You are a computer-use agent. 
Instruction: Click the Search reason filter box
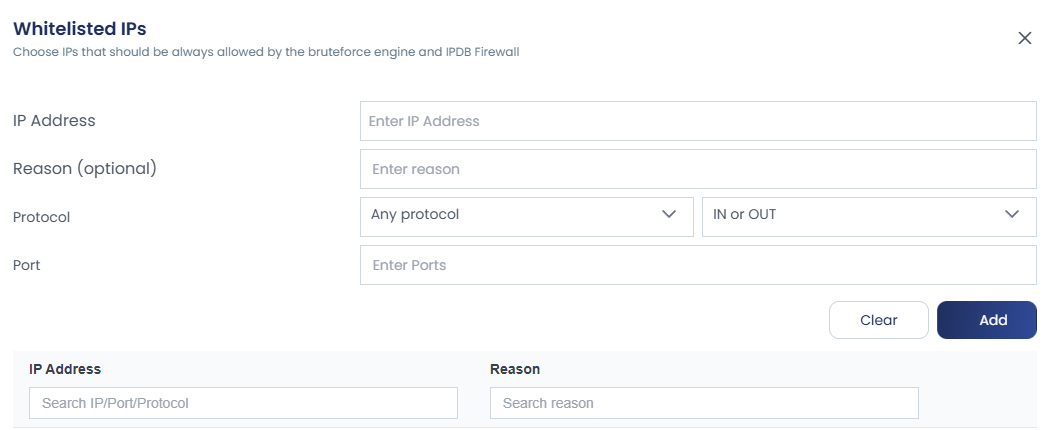pos(703,403)
